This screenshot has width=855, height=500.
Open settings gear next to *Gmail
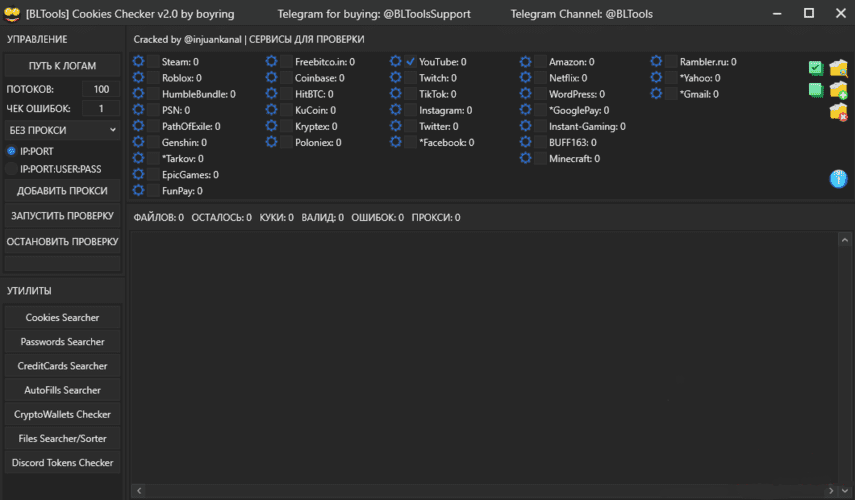pyautogui.click(x=657, y=94)
